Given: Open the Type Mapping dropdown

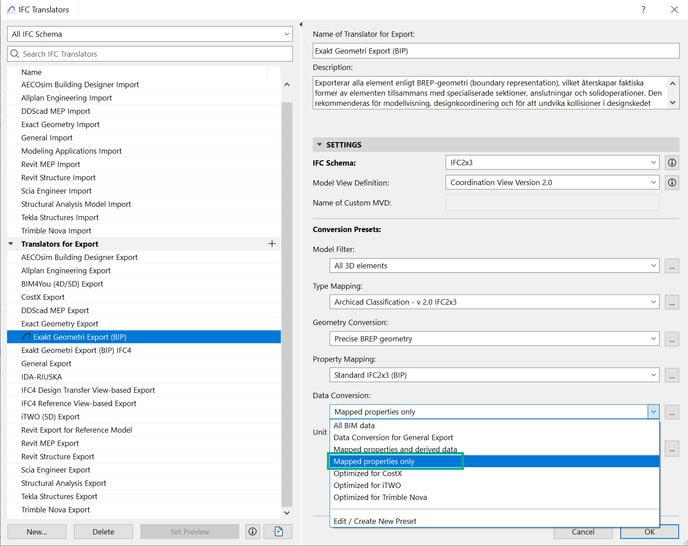Looking at the screenshot, I should click(x=494, y=302).
